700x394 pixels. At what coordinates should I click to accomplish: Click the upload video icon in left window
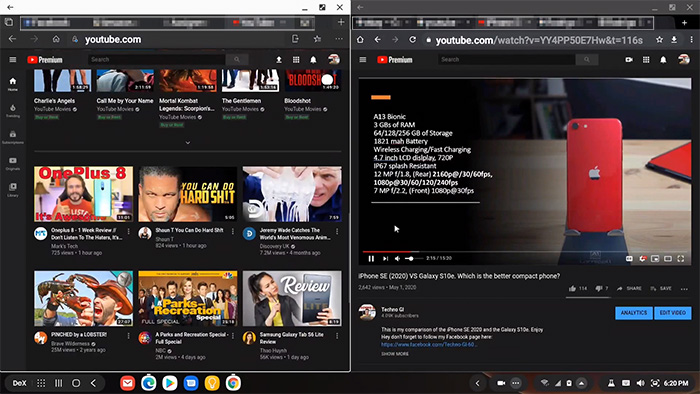(279, 59)
